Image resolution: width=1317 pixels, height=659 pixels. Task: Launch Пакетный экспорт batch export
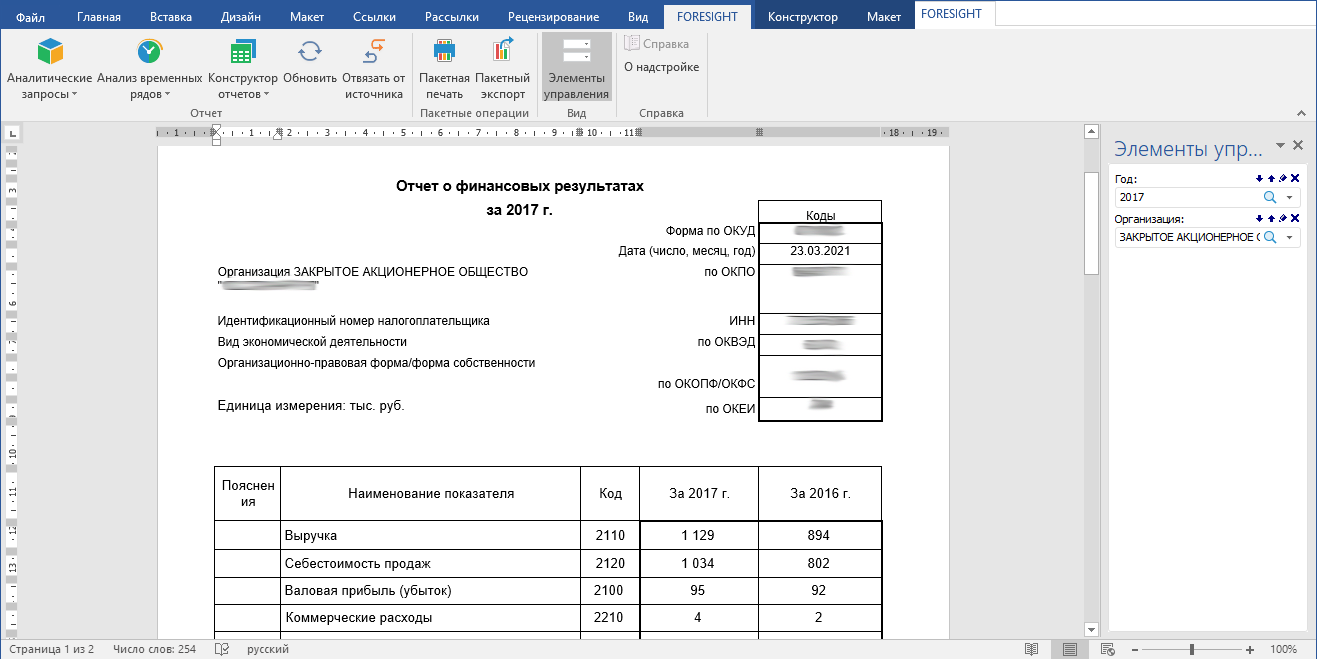(502, 68)
